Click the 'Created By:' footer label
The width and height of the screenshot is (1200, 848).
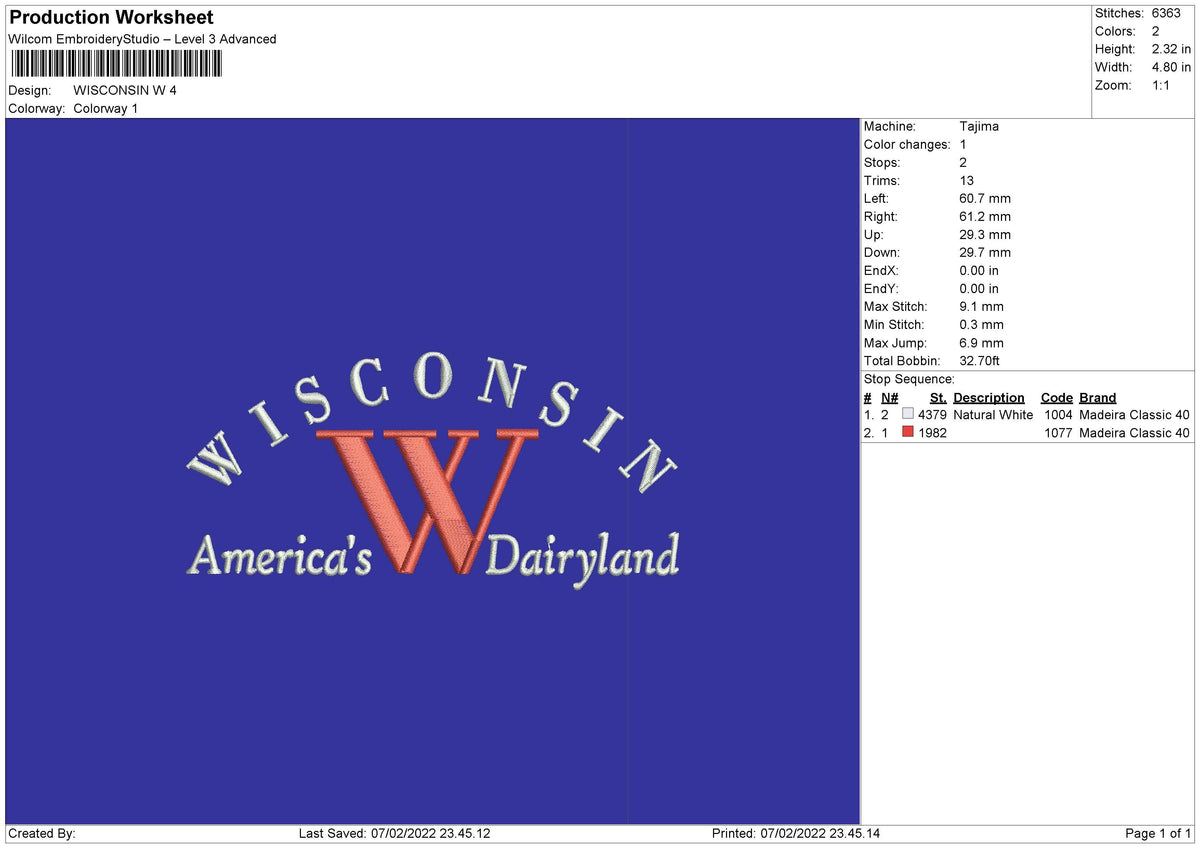[42, 833]
